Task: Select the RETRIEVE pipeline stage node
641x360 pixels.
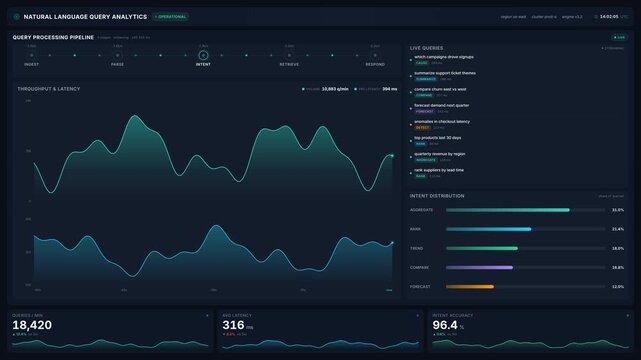Action: tap(289, 55)
